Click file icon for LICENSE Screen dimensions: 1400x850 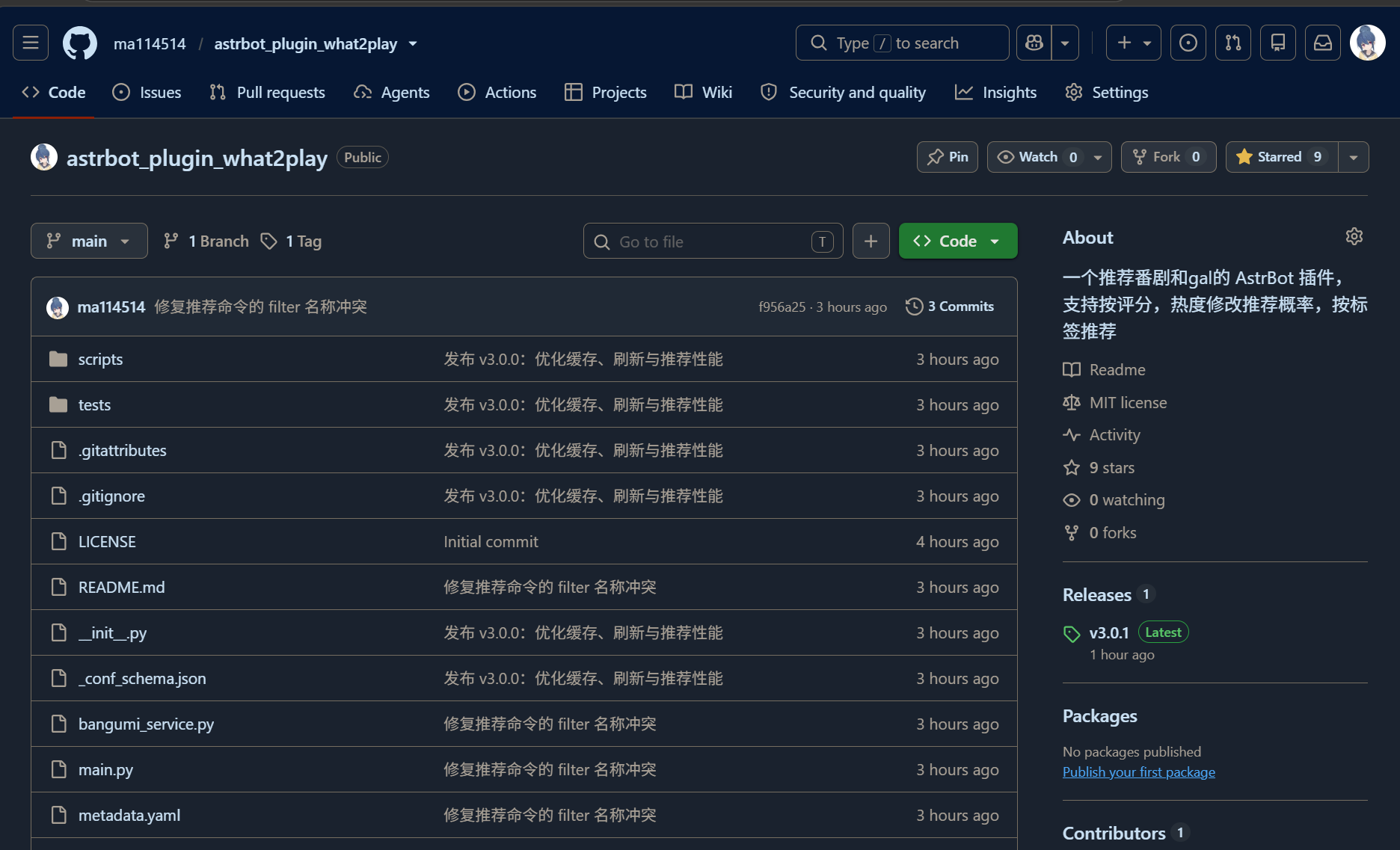[58, 541]
